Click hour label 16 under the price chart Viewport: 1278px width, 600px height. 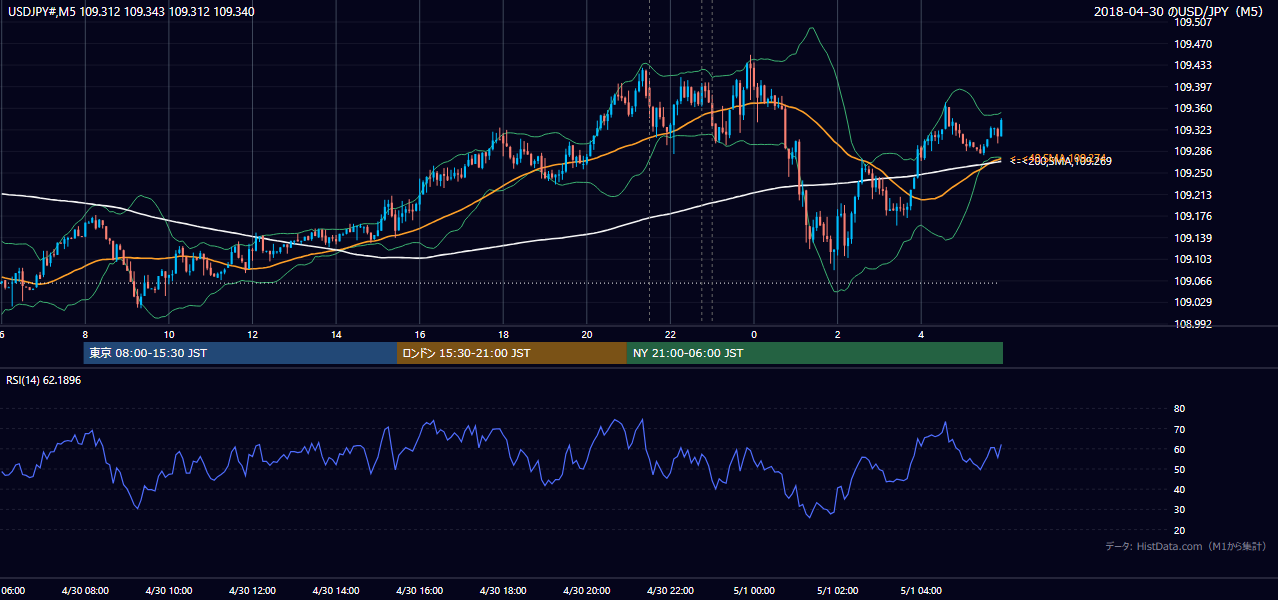click(x=419, y=334)
